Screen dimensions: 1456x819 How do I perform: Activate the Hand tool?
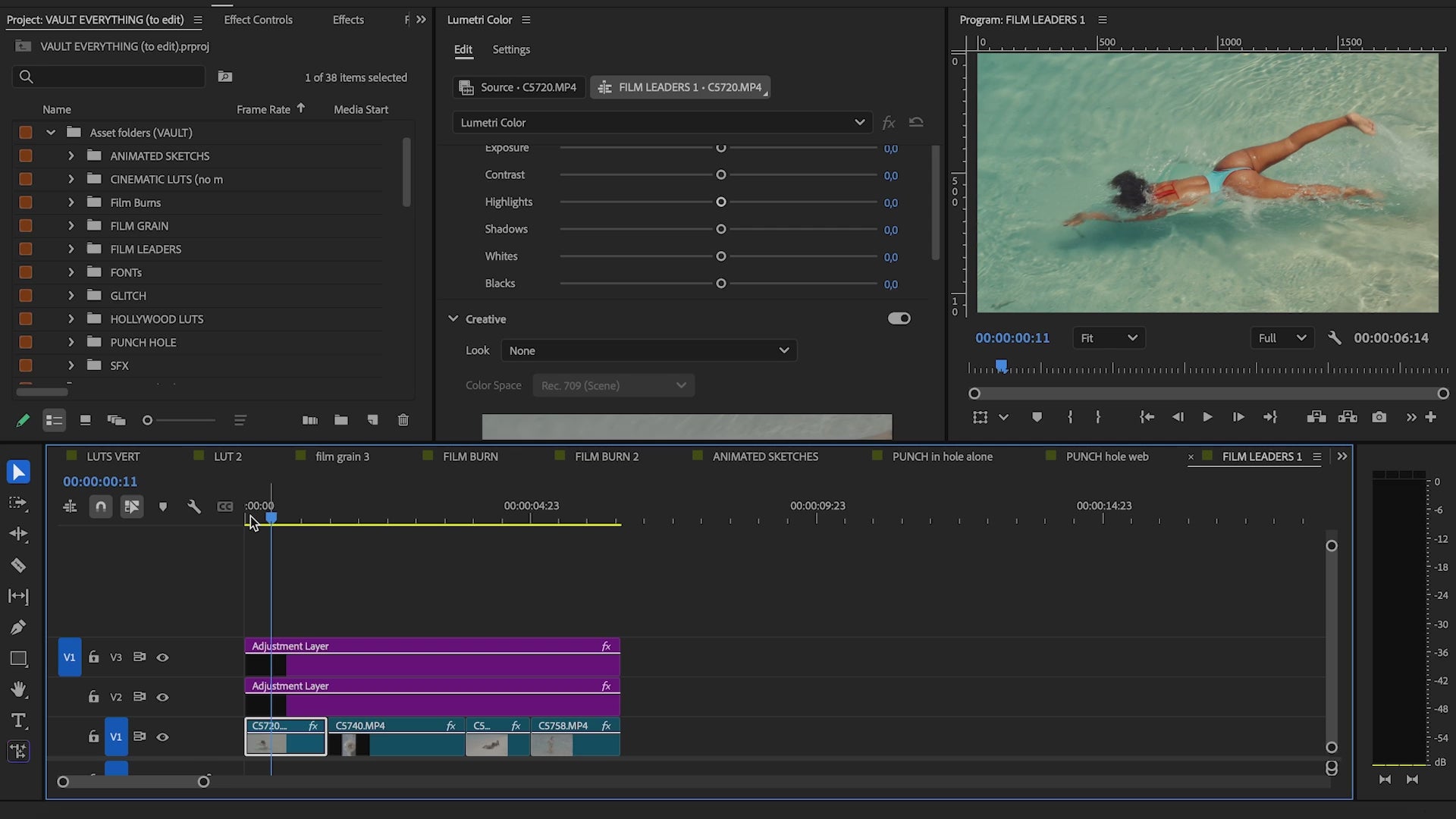coord(18,689)
